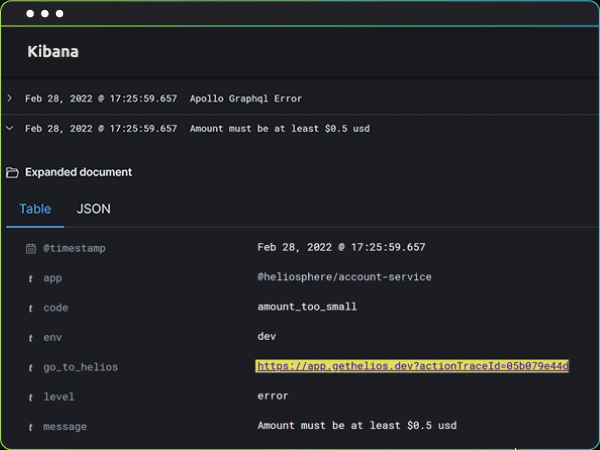The height and width of the screenshot is (450, 600).
Task: Collapse the expanded Amount must be row
Action: click(10, 128)
